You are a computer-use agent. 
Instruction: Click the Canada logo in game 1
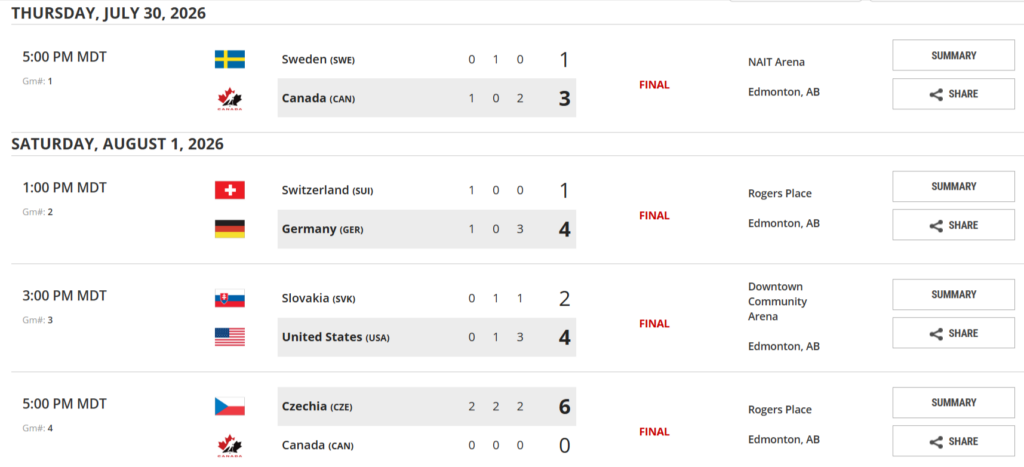click(x=229, y=99)
